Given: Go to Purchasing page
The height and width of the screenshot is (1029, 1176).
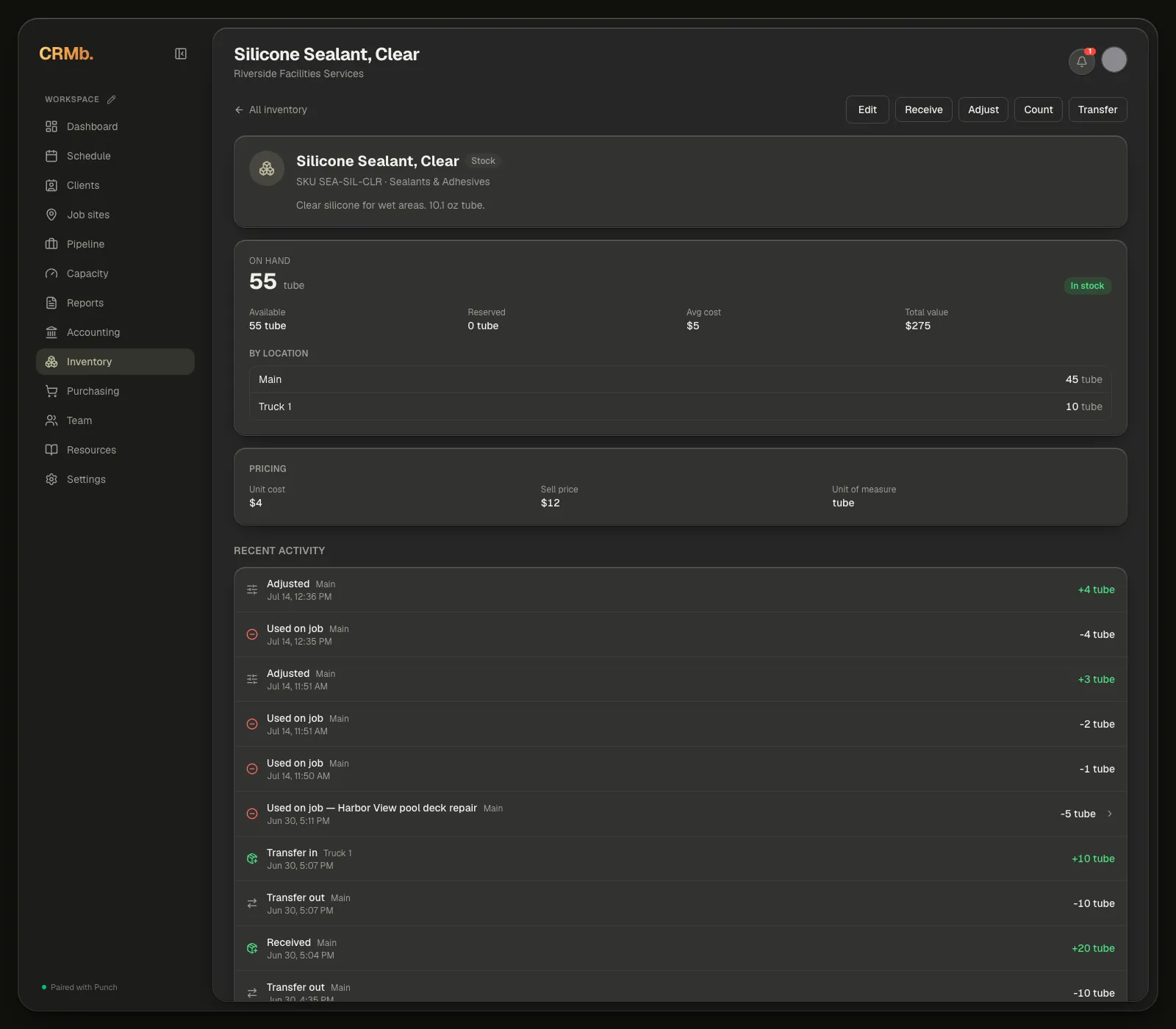Looking at the screenshot, I should pyautogui.click(x=115, y=391).
